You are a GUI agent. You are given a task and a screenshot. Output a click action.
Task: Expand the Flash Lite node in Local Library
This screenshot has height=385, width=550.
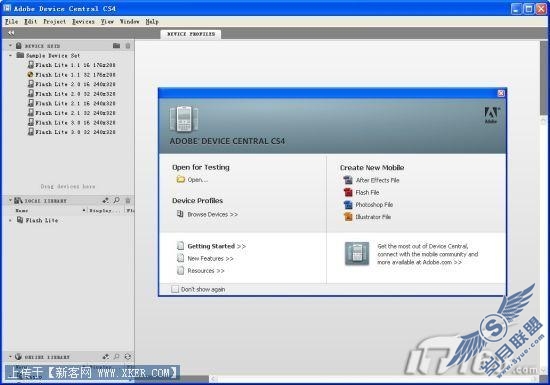tap(10, 220)
